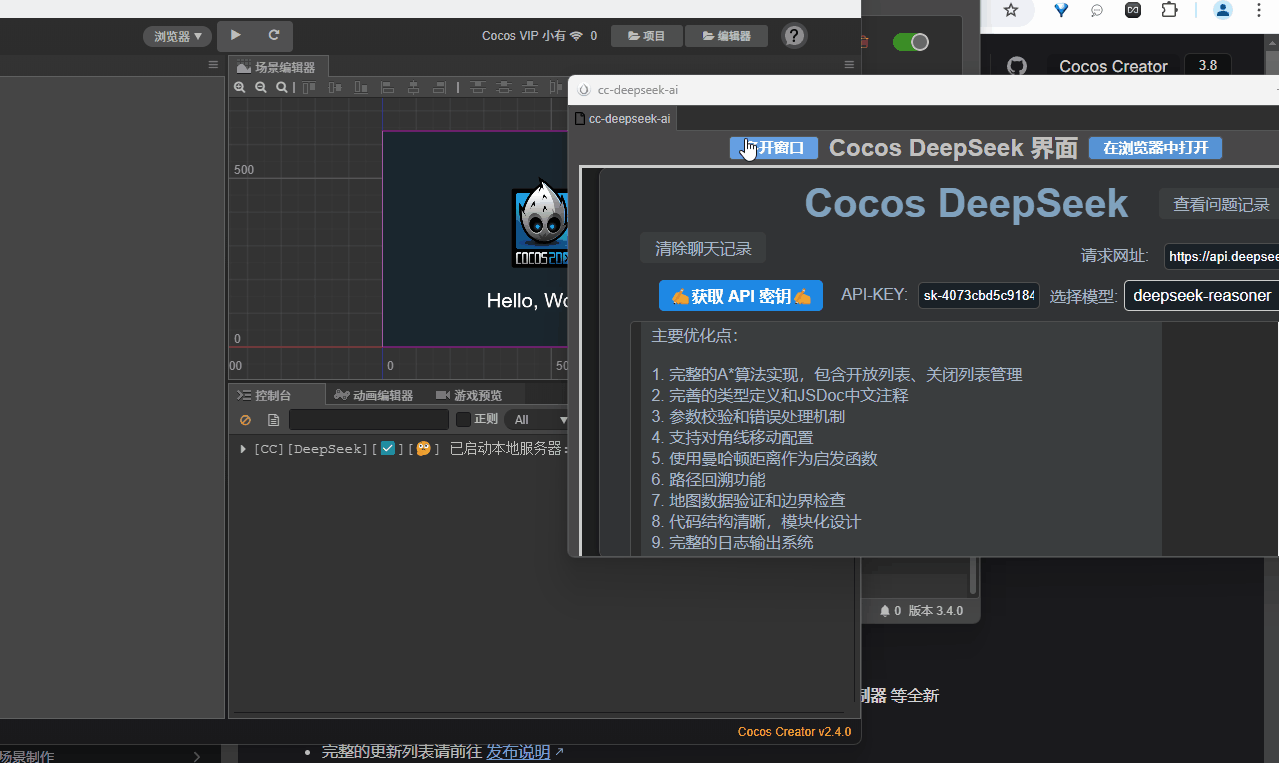Open the left panel hamburger menu
1279x763 pixels.
(213, 65)
